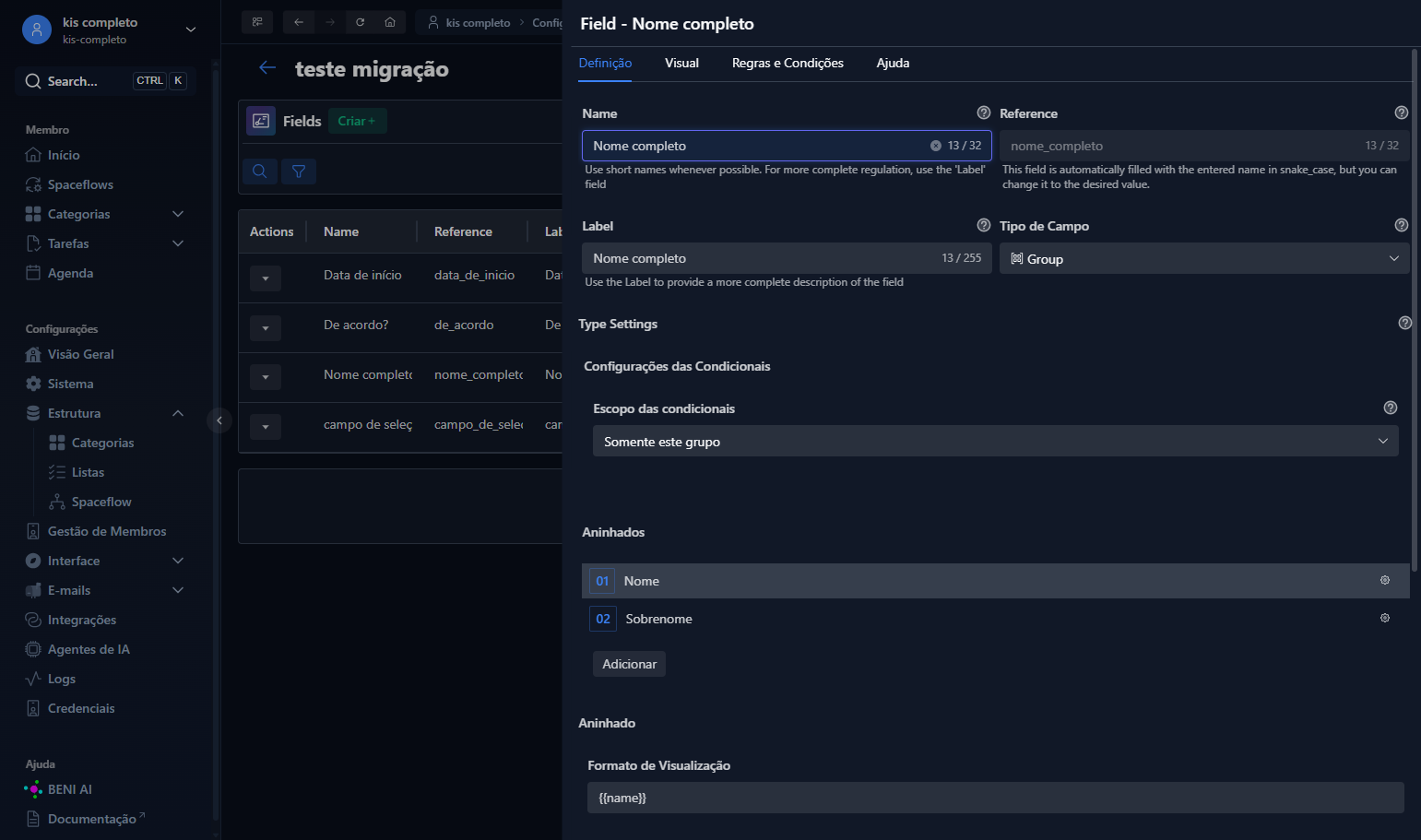
Task: Open the filter funnel in Fields panel
Action: pos(299,172)
